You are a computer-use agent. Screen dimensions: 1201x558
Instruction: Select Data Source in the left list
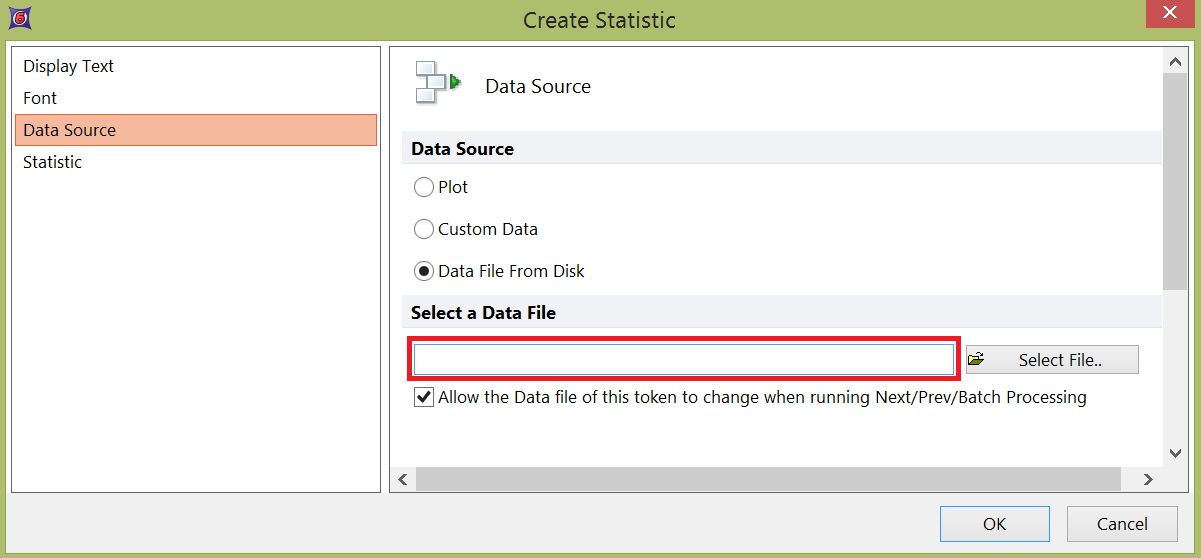point(70,130)
